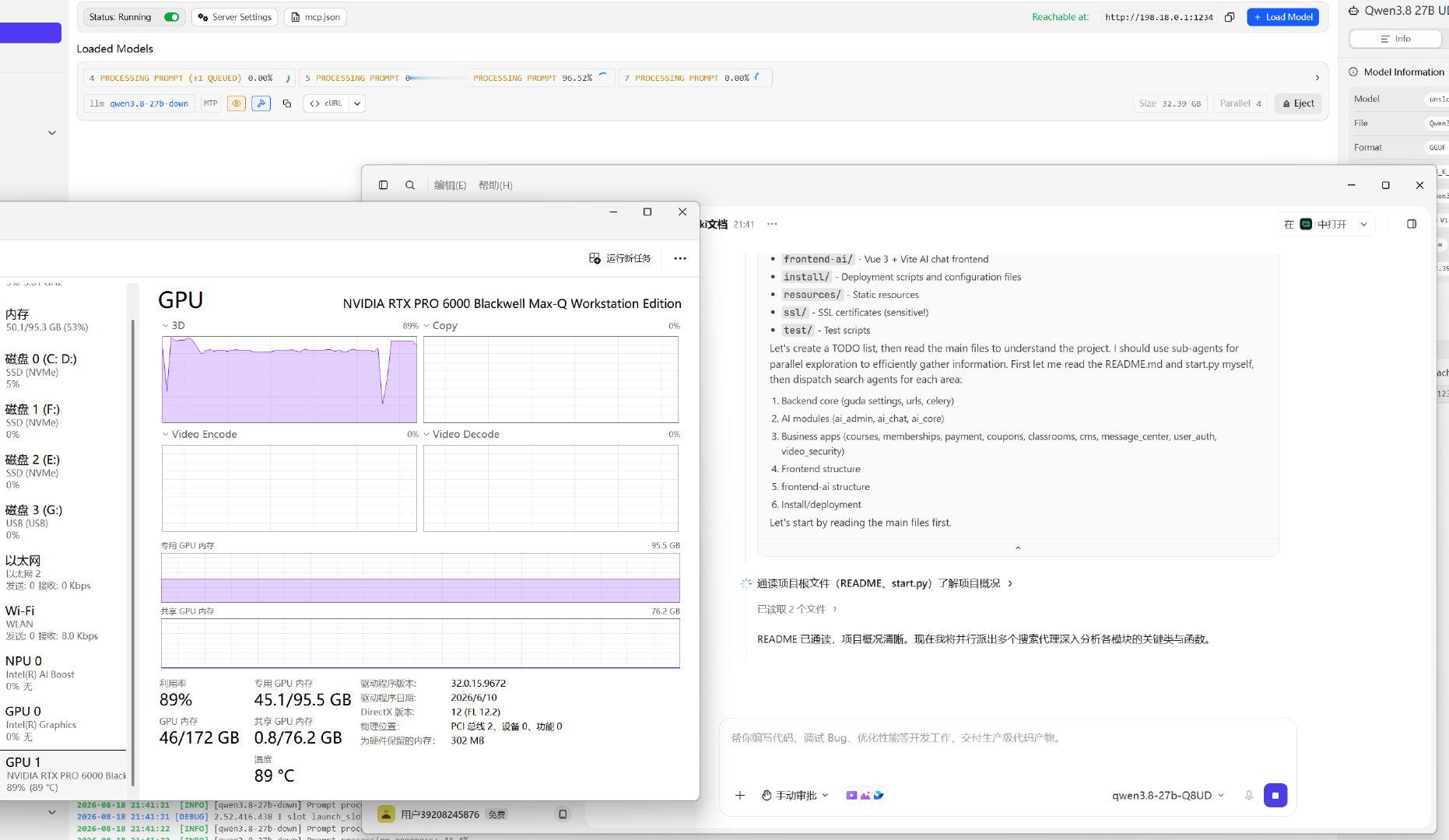Click 运行新任务 in Task Manager

click(x=620, y=258)
